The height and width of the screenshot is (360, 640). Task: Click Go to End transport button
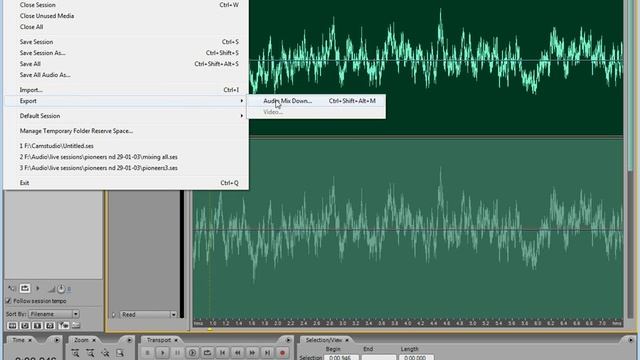click(x=267, y=353)
